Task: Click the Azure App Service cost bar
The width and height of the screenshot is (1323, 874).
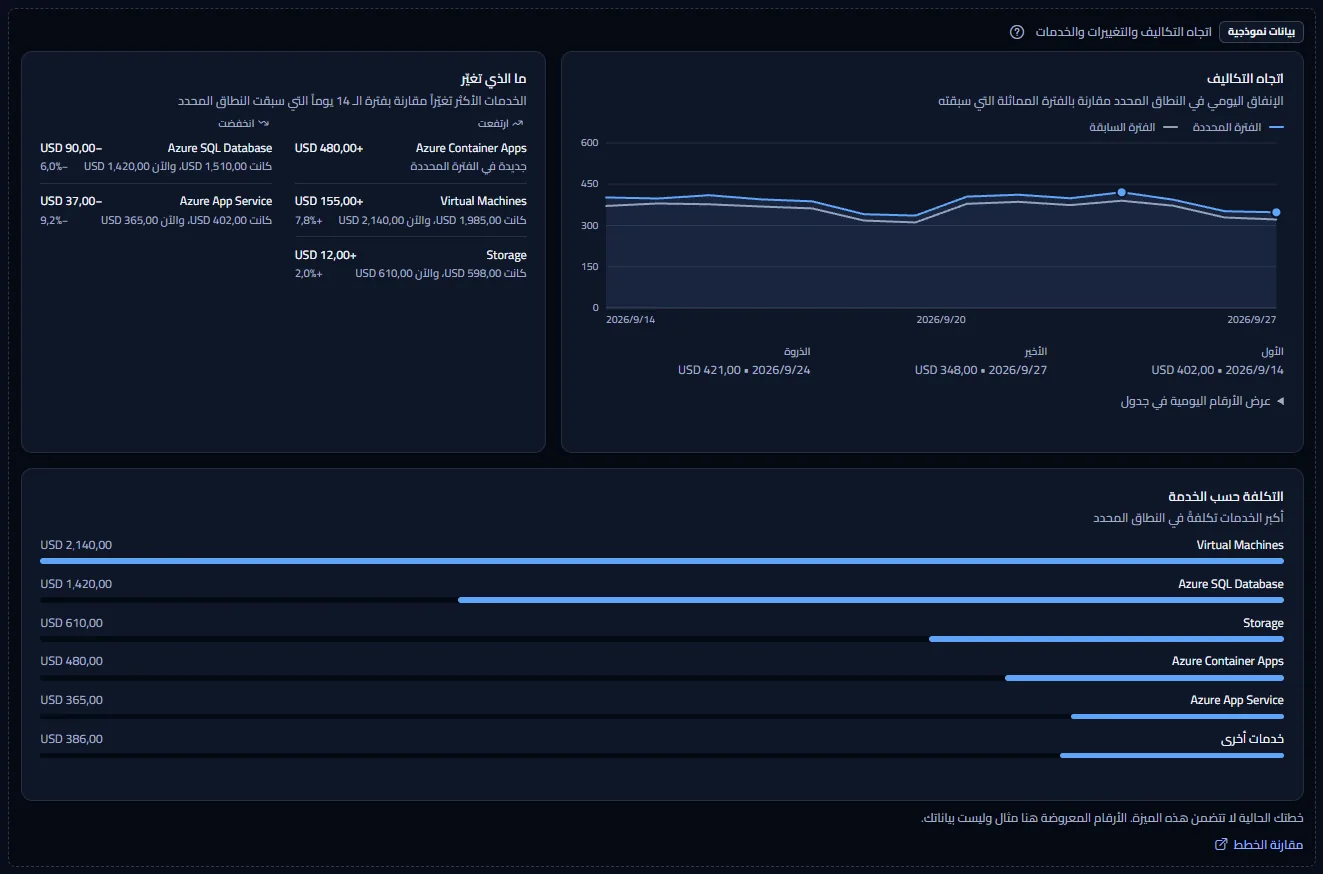Action: tap(1177, 716)
